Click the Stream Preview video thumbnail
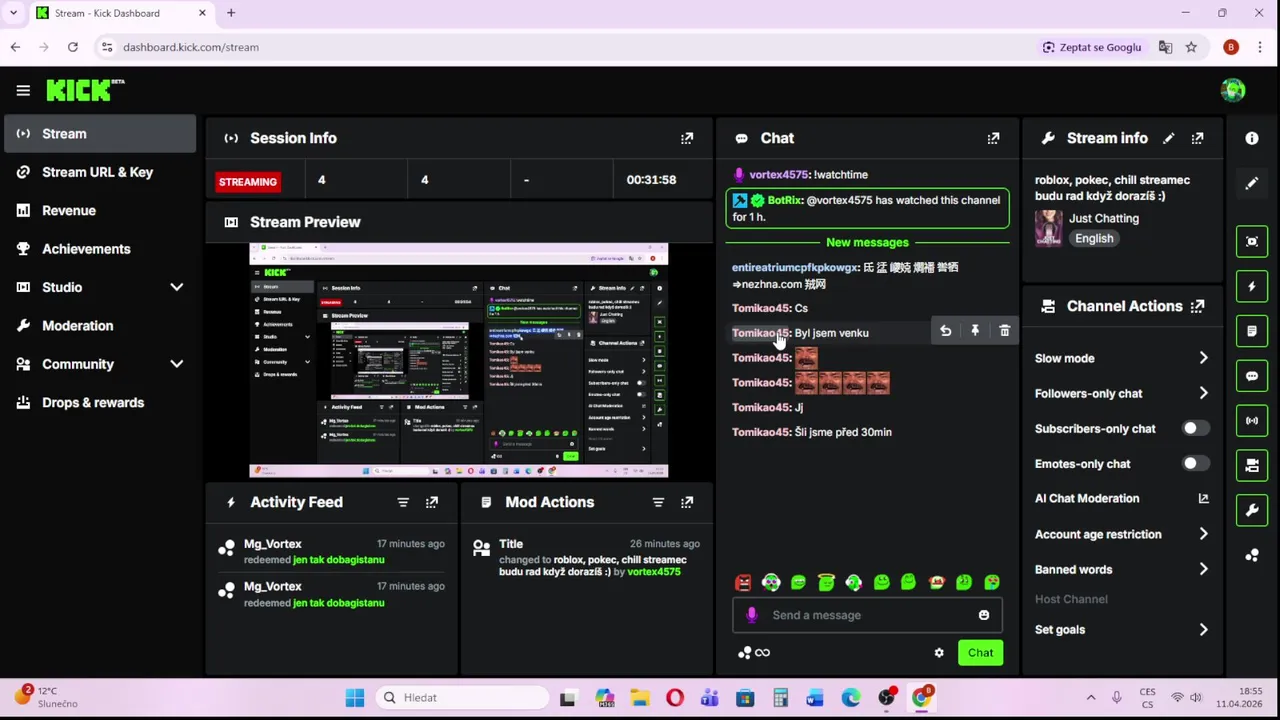The width and height of the screenshot is (1280, 720). pos(459,360)
